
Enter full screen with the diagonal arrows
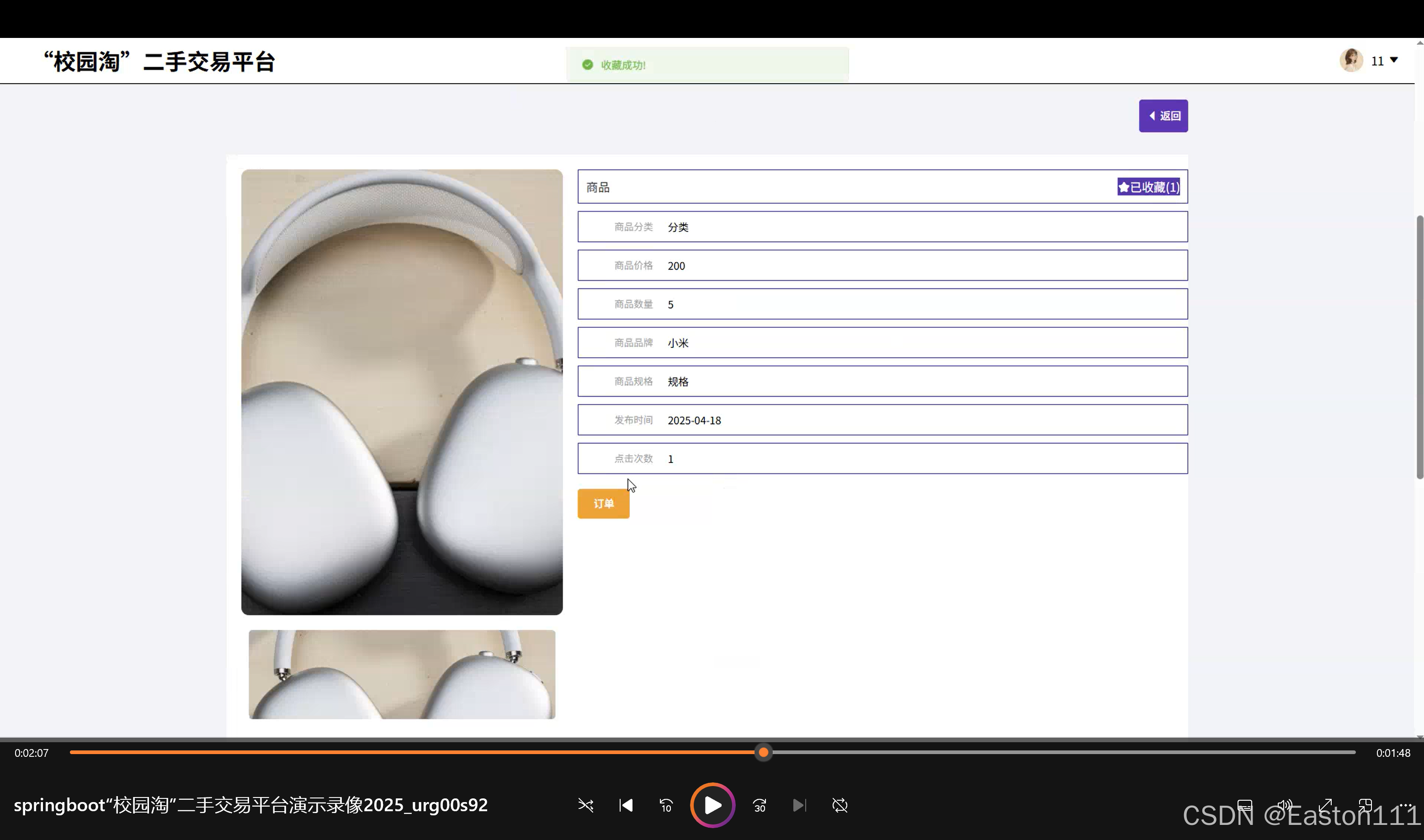1326,805
